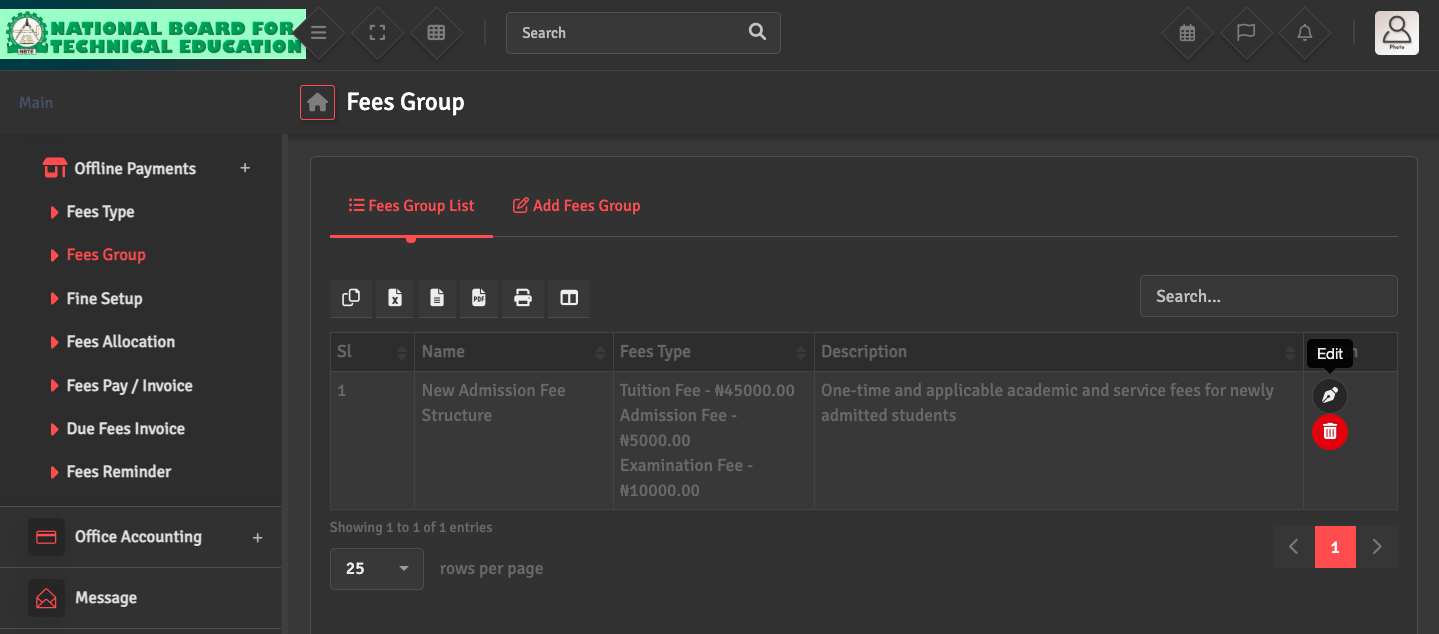The height and width of the screenshot is (634, 1439).
Task: Collapse the Offline Payments section
Action: point(135,169)
